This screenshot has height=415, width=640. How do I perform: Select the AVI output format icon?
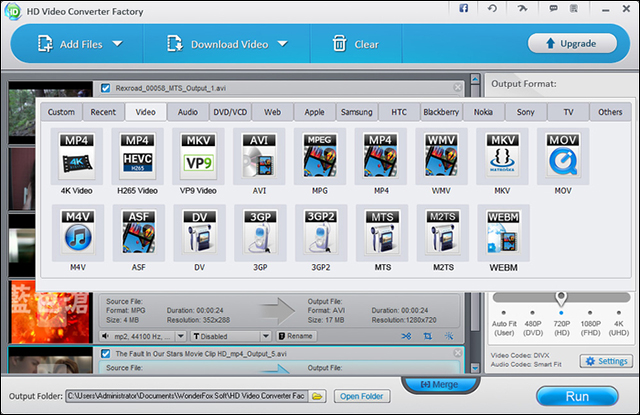coord(259,156)
